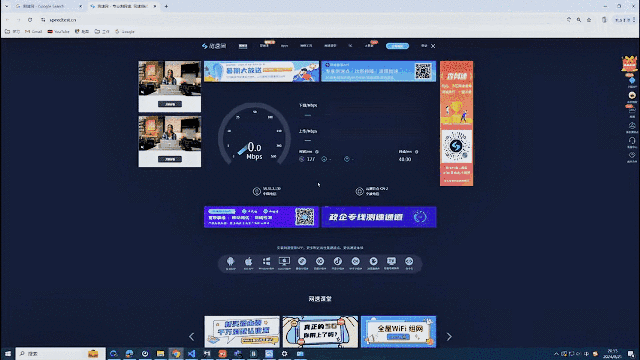Open Chrome from the Windows taskbar
640x360 pixels.
pos(176,354)
